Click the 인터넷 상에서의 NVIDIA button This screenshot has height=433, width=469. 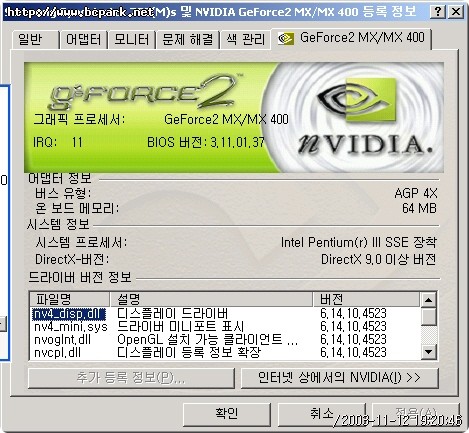pos(339,378)
